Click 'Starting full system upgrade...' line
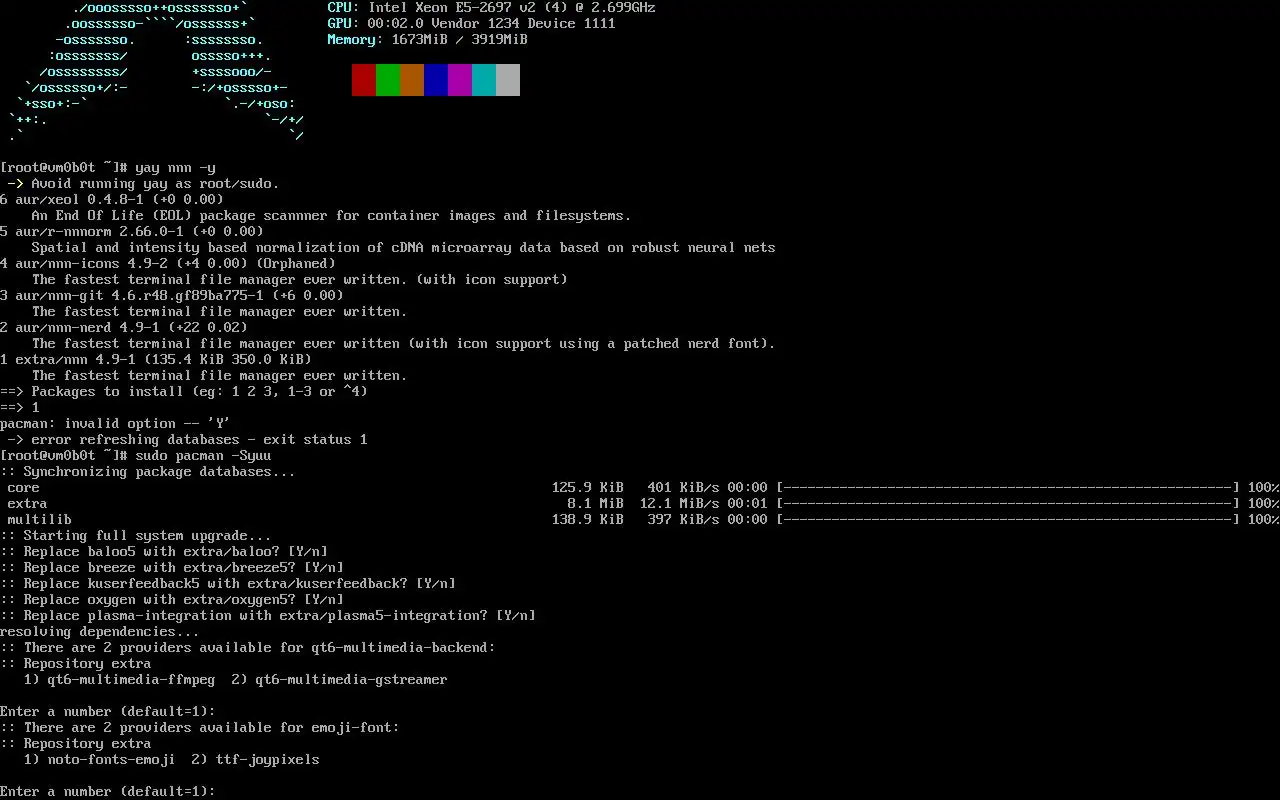1280x800 pixels. [x=136, y=536]
